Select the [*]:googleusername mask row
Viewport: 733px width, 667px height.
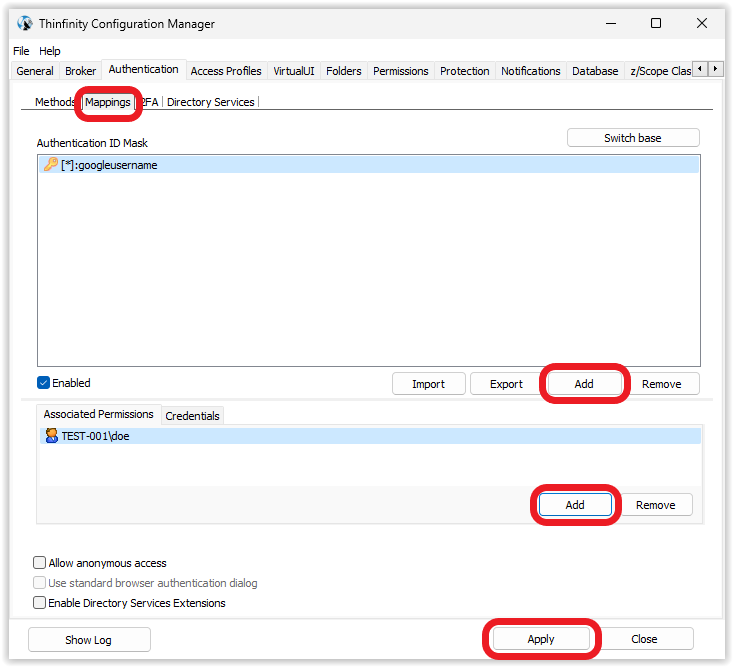[x=369, y=165]
